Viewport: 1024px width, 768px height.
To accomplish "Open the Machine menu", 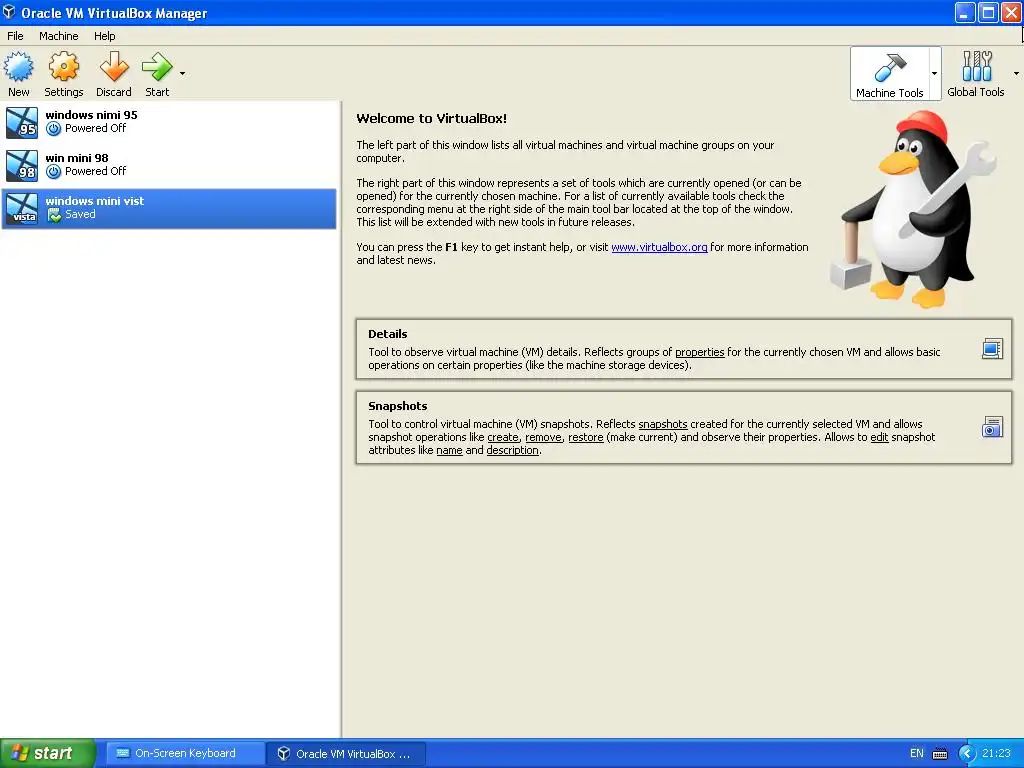I will 58,36.
